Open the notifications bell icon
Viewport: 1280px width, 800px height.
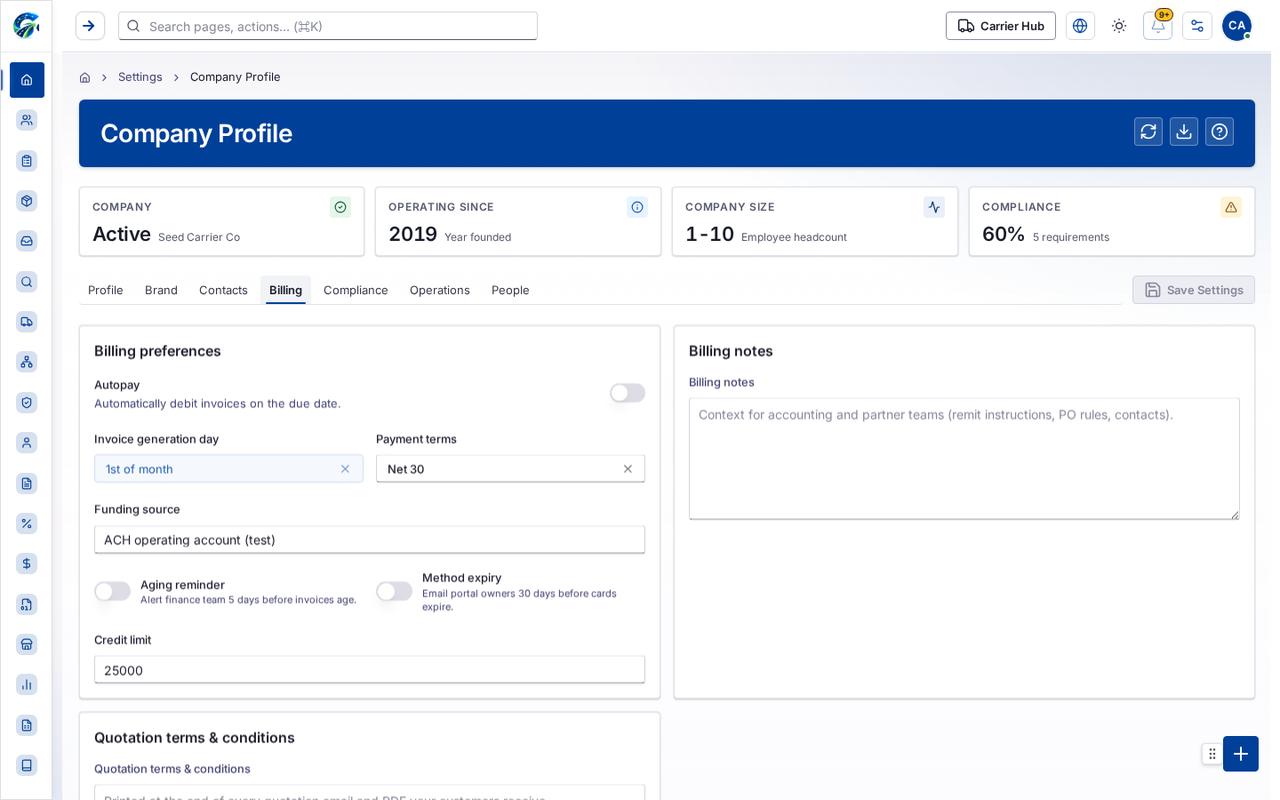[x=1158, y=26]
